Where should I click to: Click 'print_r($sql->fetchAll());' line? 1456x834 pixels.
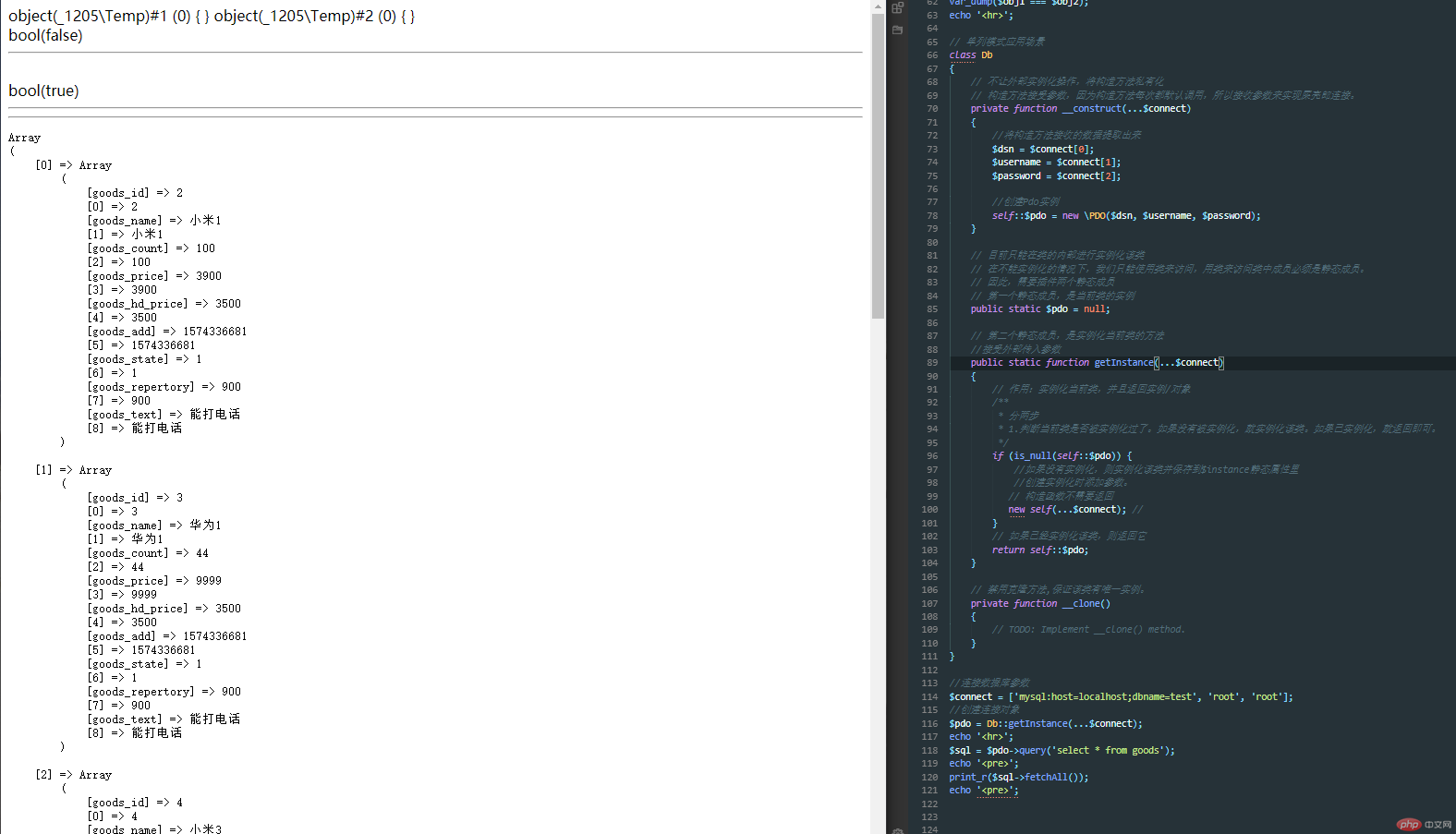point(1019,778)
